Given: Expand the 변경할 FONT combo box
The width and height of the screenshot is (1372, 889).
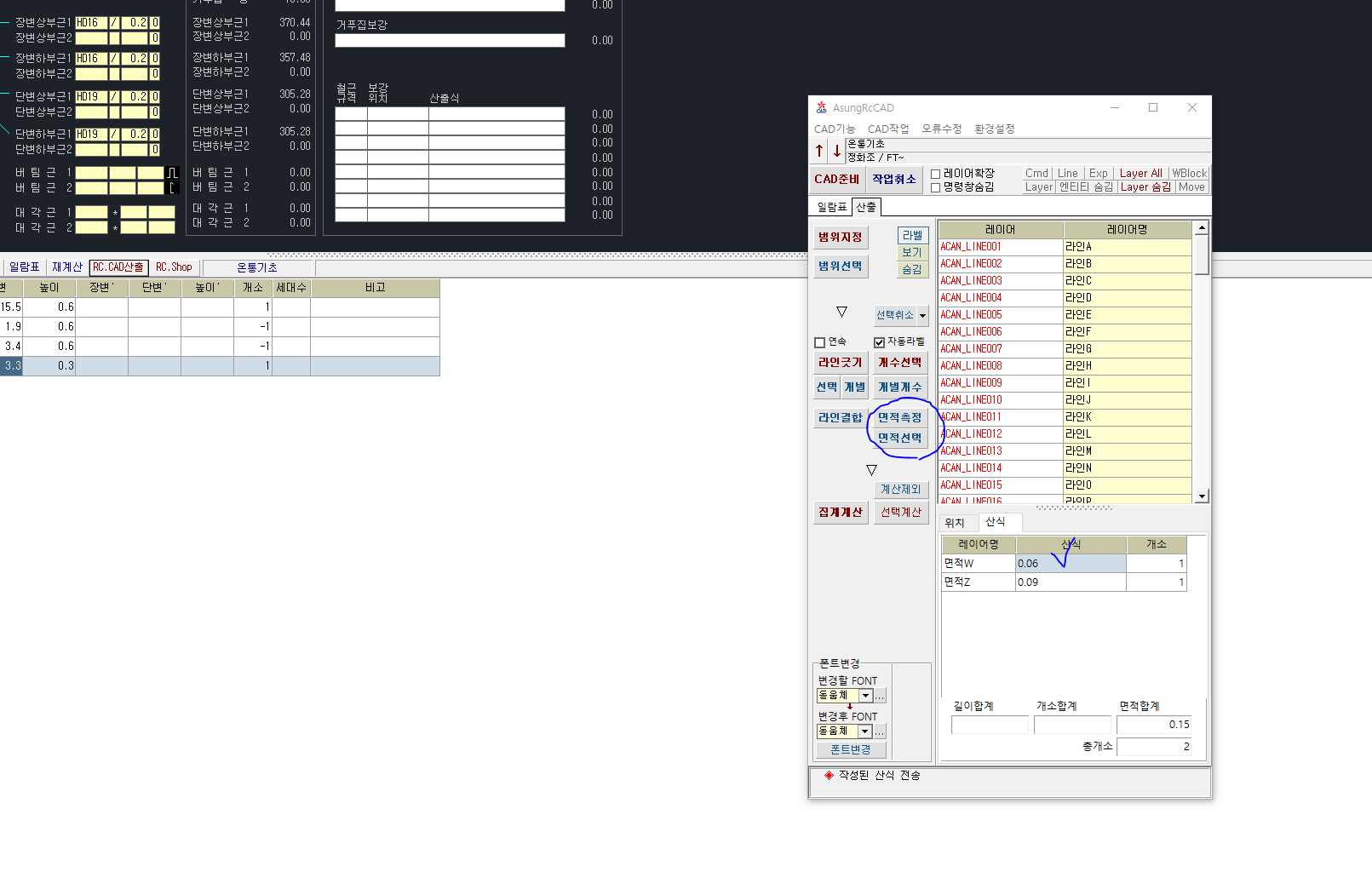Looking at the screenshot, I should click(865, 696).
